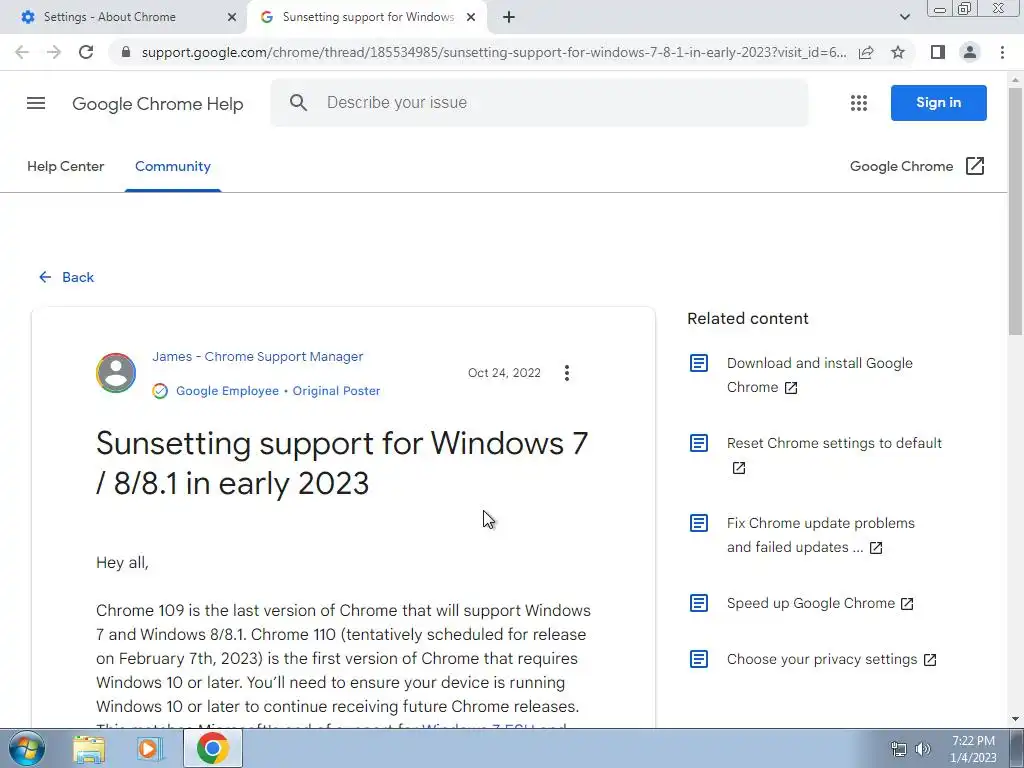Click the address bar URL

[x=494, y=52]
